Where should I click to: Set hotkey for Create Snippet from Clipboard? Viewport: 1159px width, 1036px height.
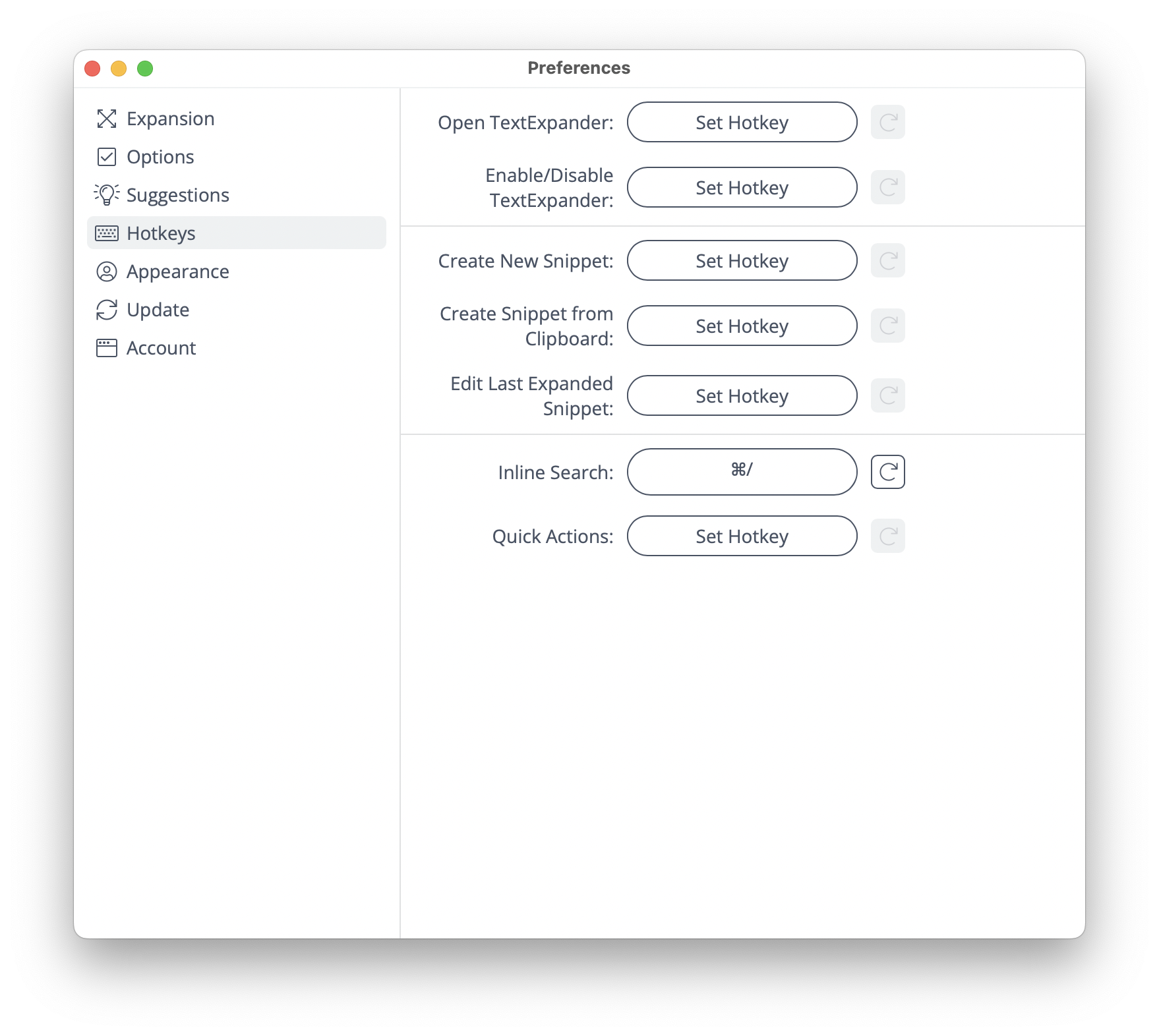[742, 326]
